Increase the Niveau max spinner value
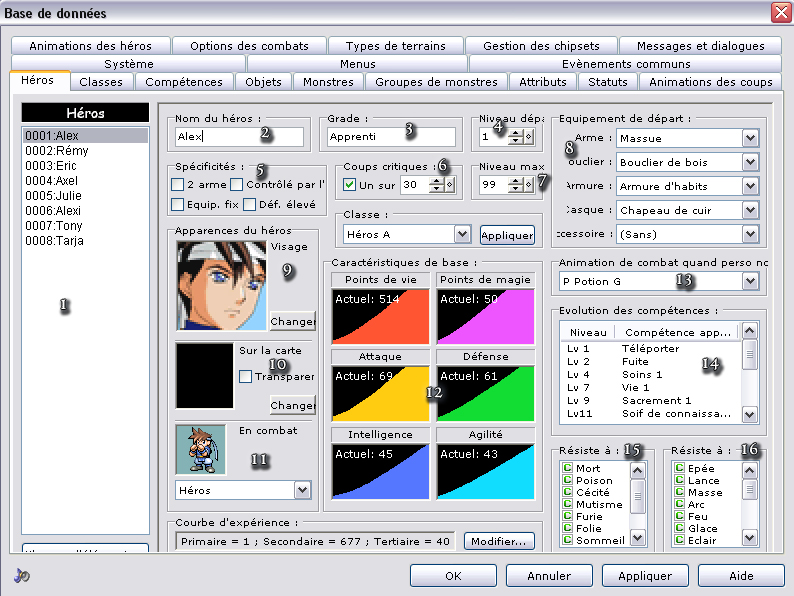This screenshot has width=794, height=596. tap(515, 181)
